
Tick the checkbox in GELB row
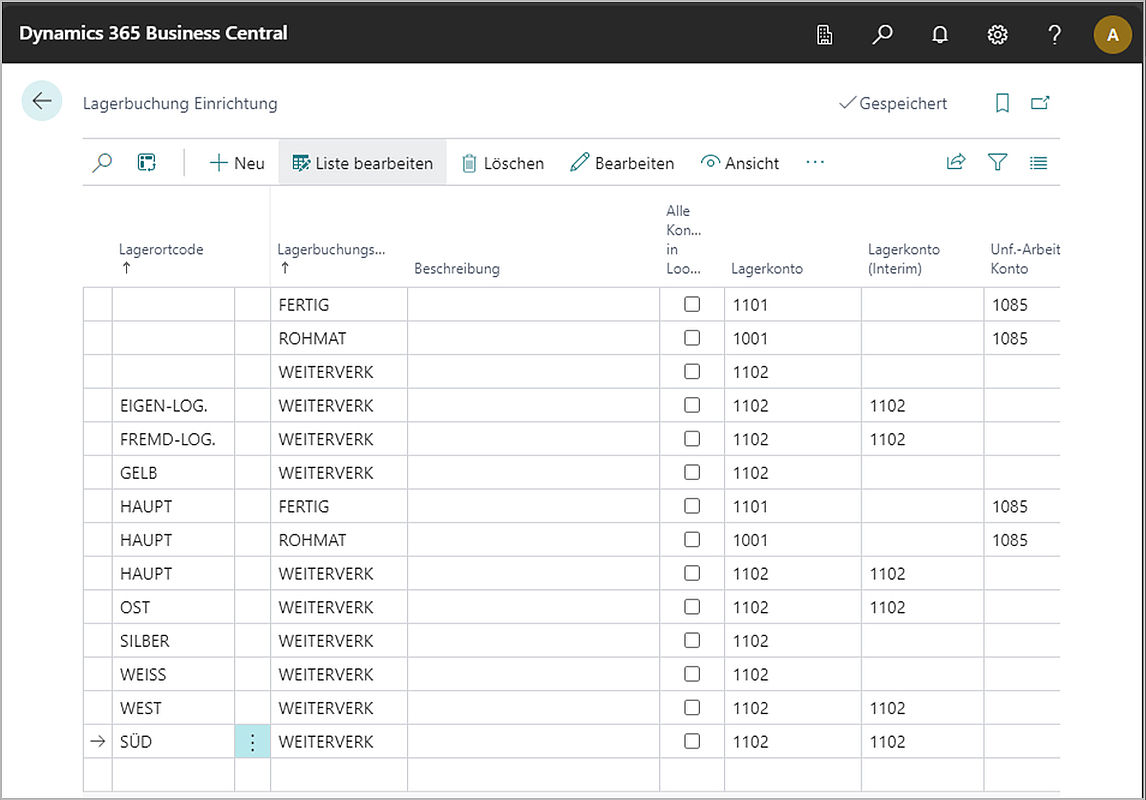click(x=691, y=472)
